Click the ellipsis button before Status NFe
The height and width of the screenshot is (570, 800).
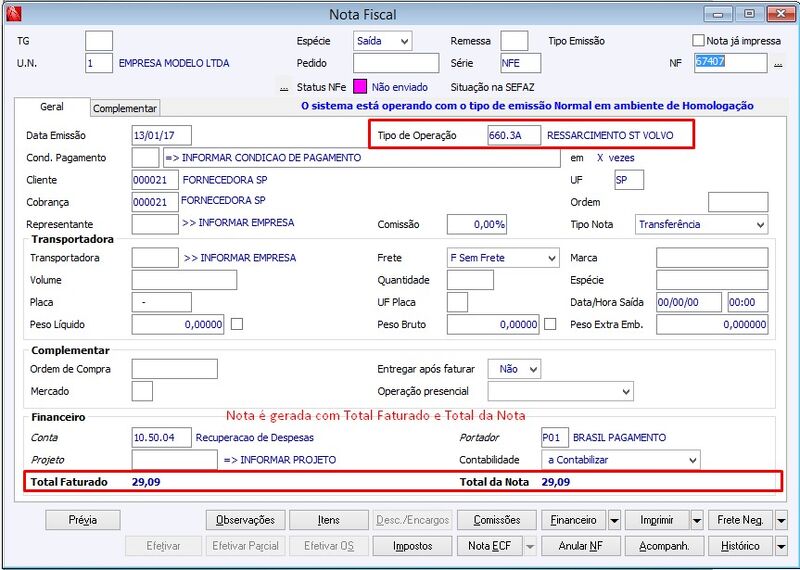point(284,88)
